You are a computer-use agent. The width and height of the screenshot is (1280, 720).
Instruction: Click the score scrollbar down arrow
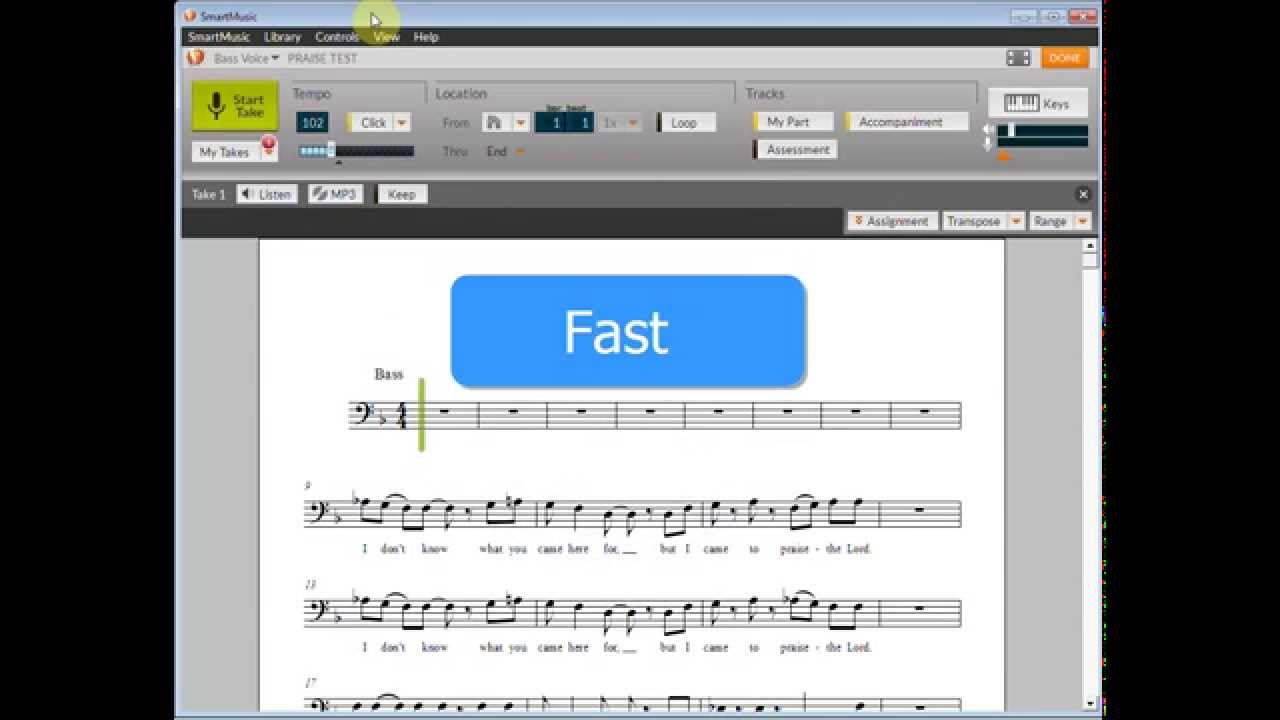[x=1090, y=703]
